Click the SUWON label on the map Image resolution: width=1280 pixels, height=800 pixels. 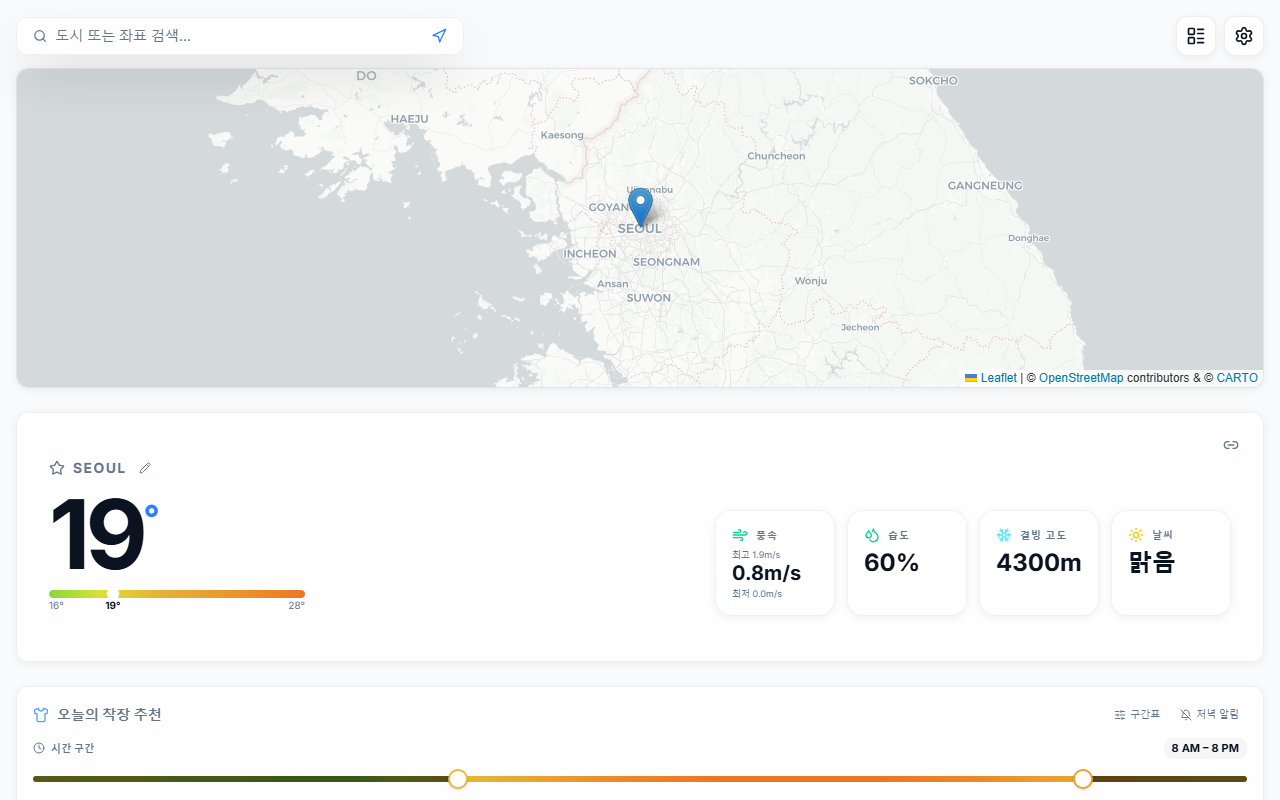649,298
